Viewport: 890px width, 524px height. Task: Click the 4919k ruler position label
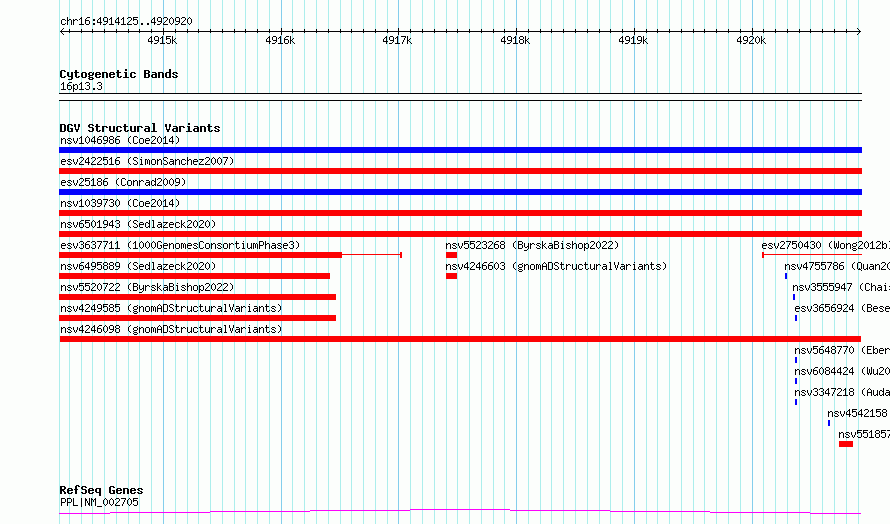(x=633, y=40)
